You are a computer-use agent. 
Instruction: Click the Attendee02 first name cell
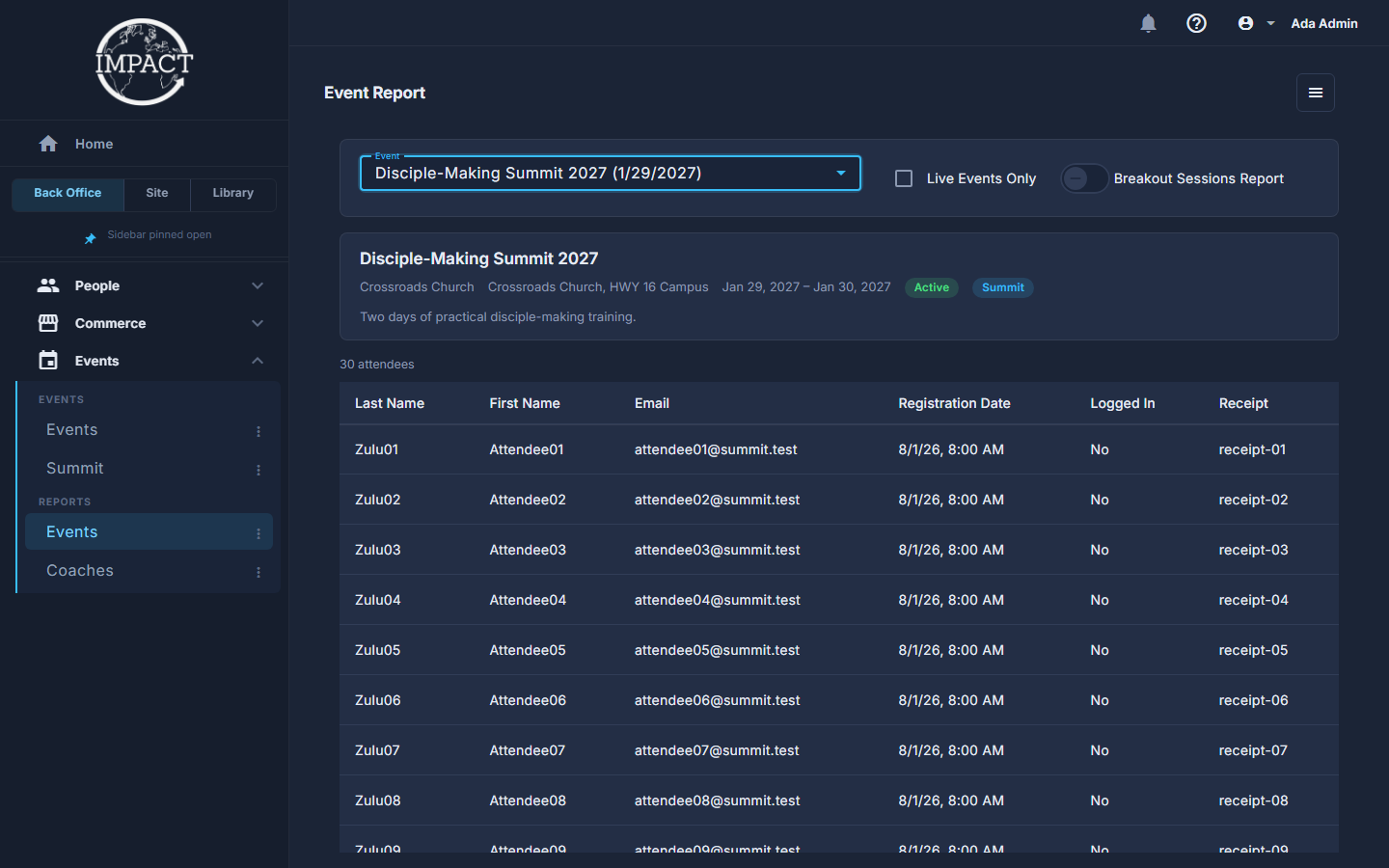click(x=528, y=500)
